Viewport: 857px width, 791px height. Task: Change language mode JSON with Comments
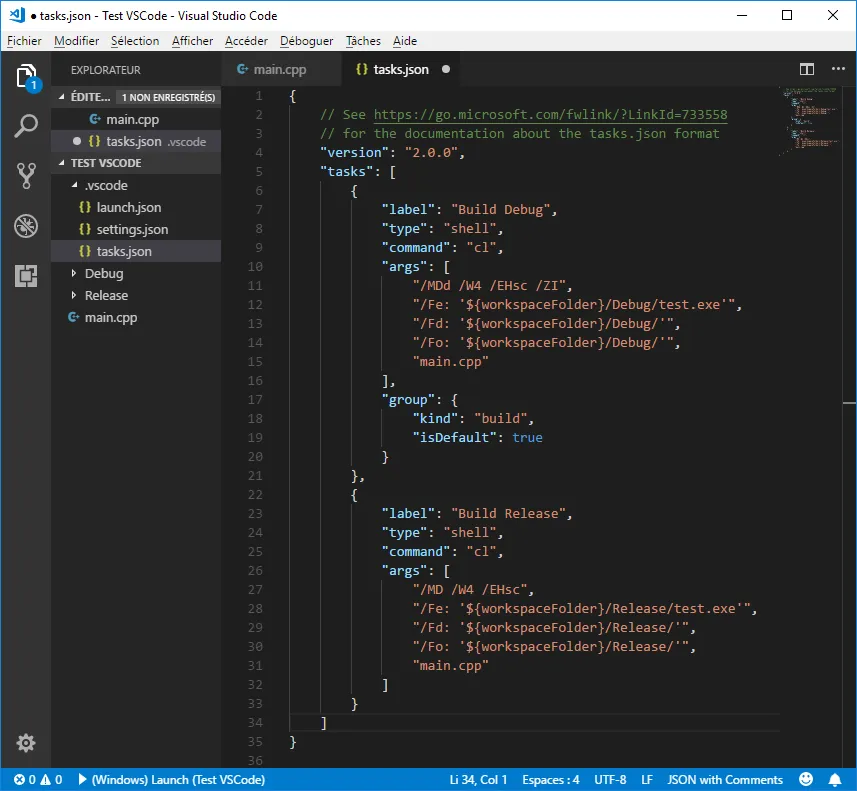[725, 780]
